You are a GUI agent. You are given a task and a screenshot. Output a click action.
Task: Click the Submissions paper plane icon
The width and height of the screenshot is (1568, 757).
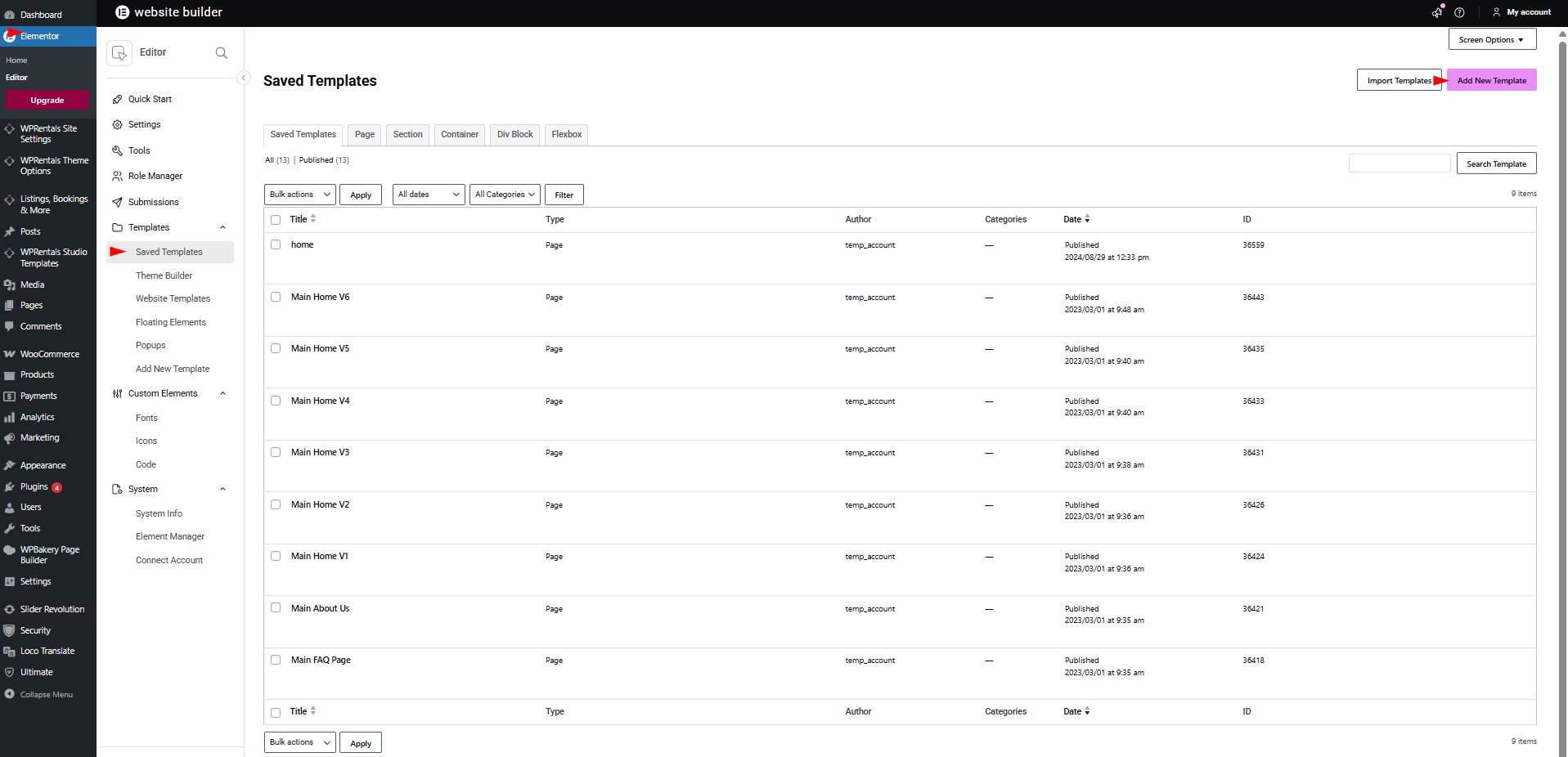click(117, 203)
